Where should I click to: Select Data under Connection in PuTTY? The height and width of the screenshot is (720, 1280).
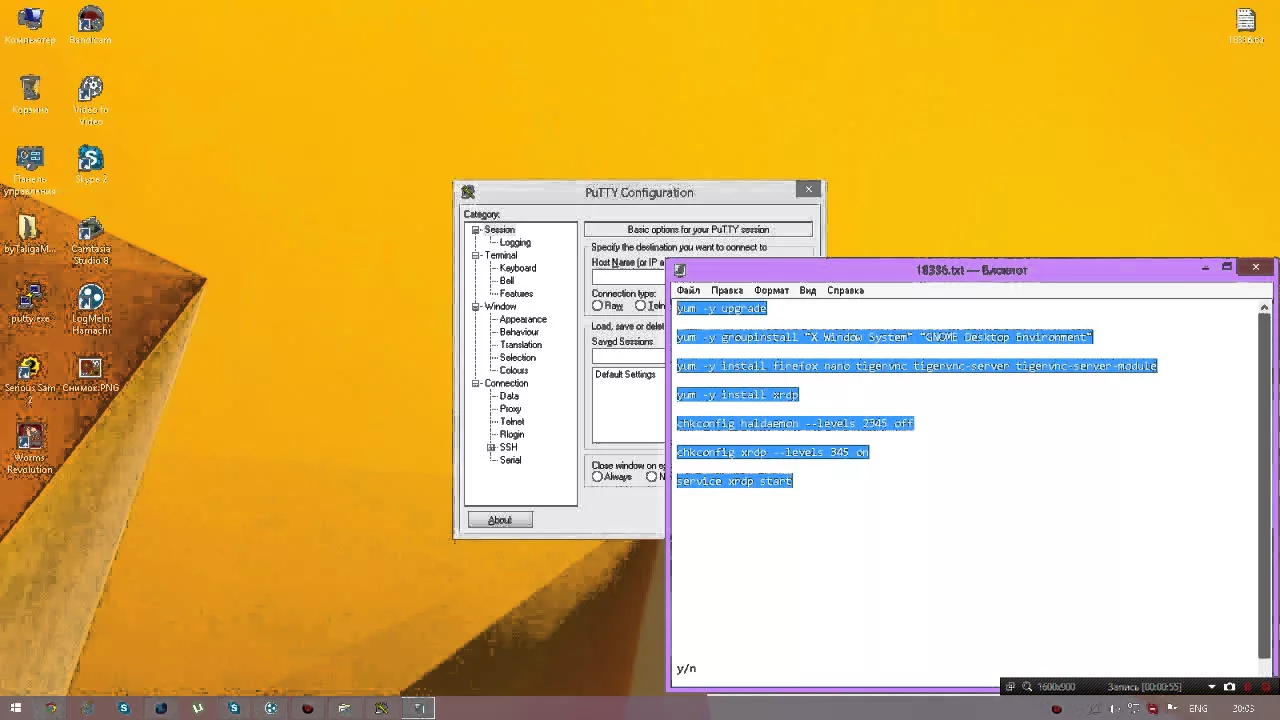tap(509, 397)
